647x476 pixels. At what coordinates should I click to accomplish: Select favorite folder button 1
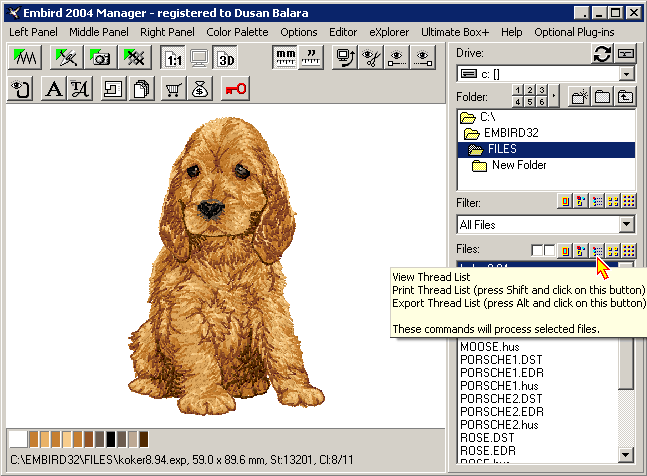pos(518,90)
